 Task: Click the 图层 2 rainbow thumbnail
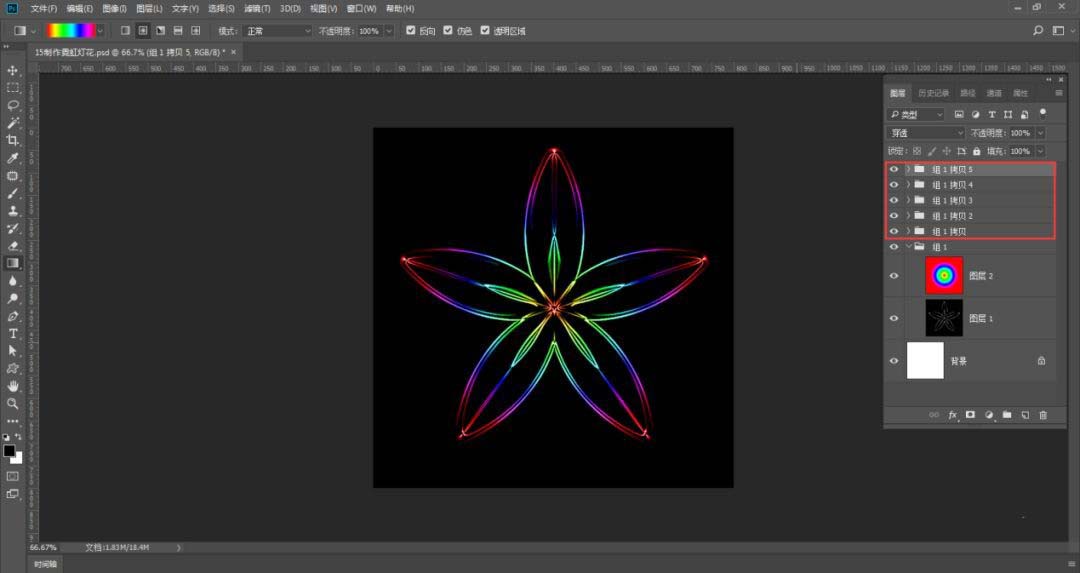tap(944, 275)
